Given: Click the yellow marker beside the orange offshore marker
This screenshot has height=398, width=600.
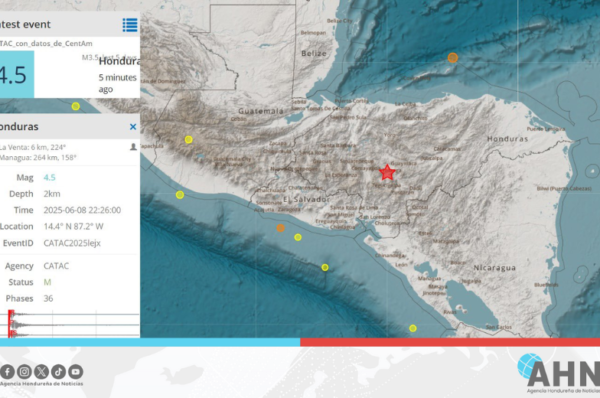Looking at the screenshot, I should [x=298, y=238].
